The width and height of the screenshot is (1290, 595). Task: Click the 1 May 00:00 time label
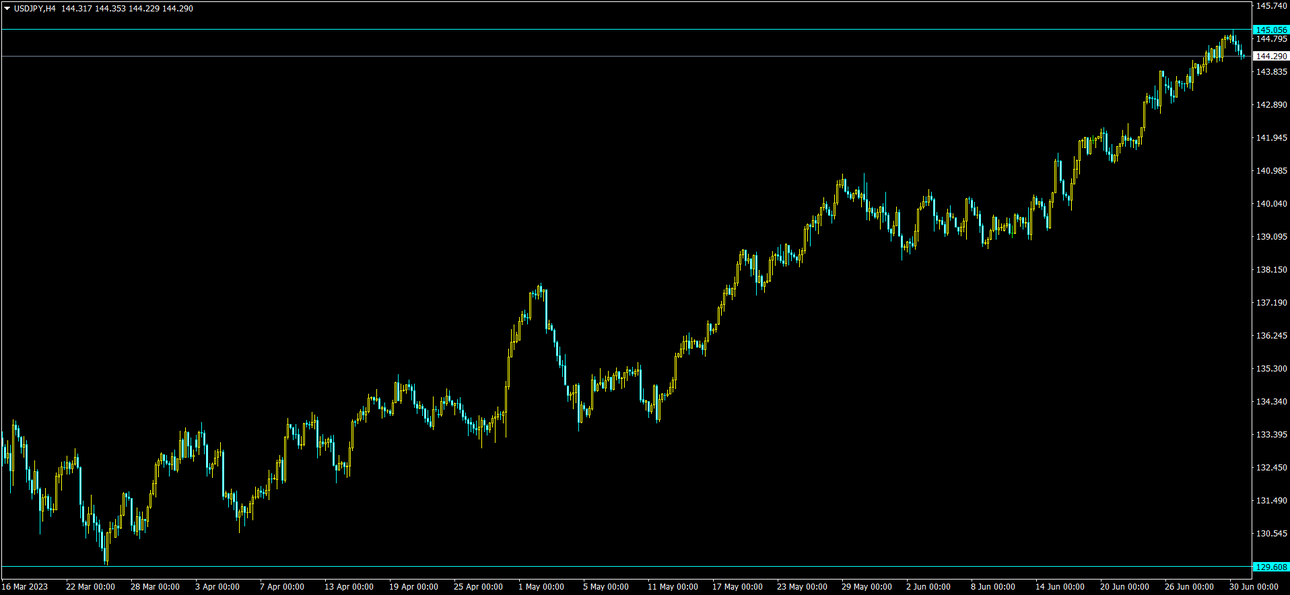coord(541,587)
